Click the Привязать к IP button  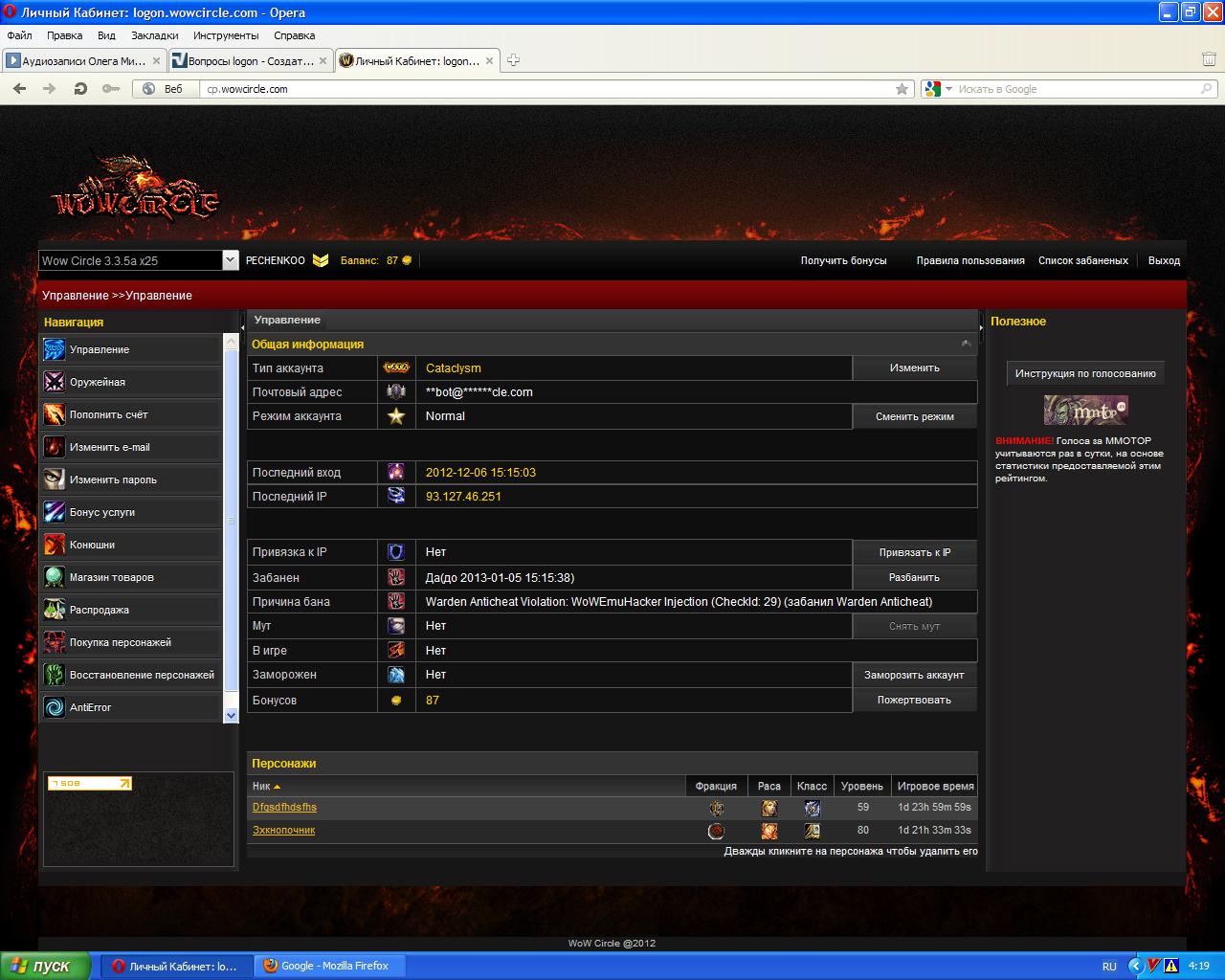[x=914, y=552]
